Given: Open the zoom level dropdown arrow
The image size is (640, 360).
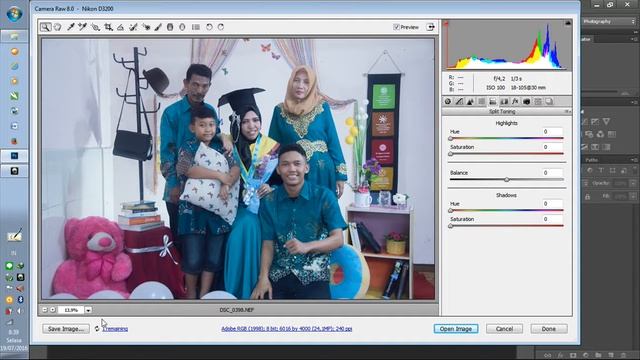Looking at the screenshot, I should pos(88,310).
